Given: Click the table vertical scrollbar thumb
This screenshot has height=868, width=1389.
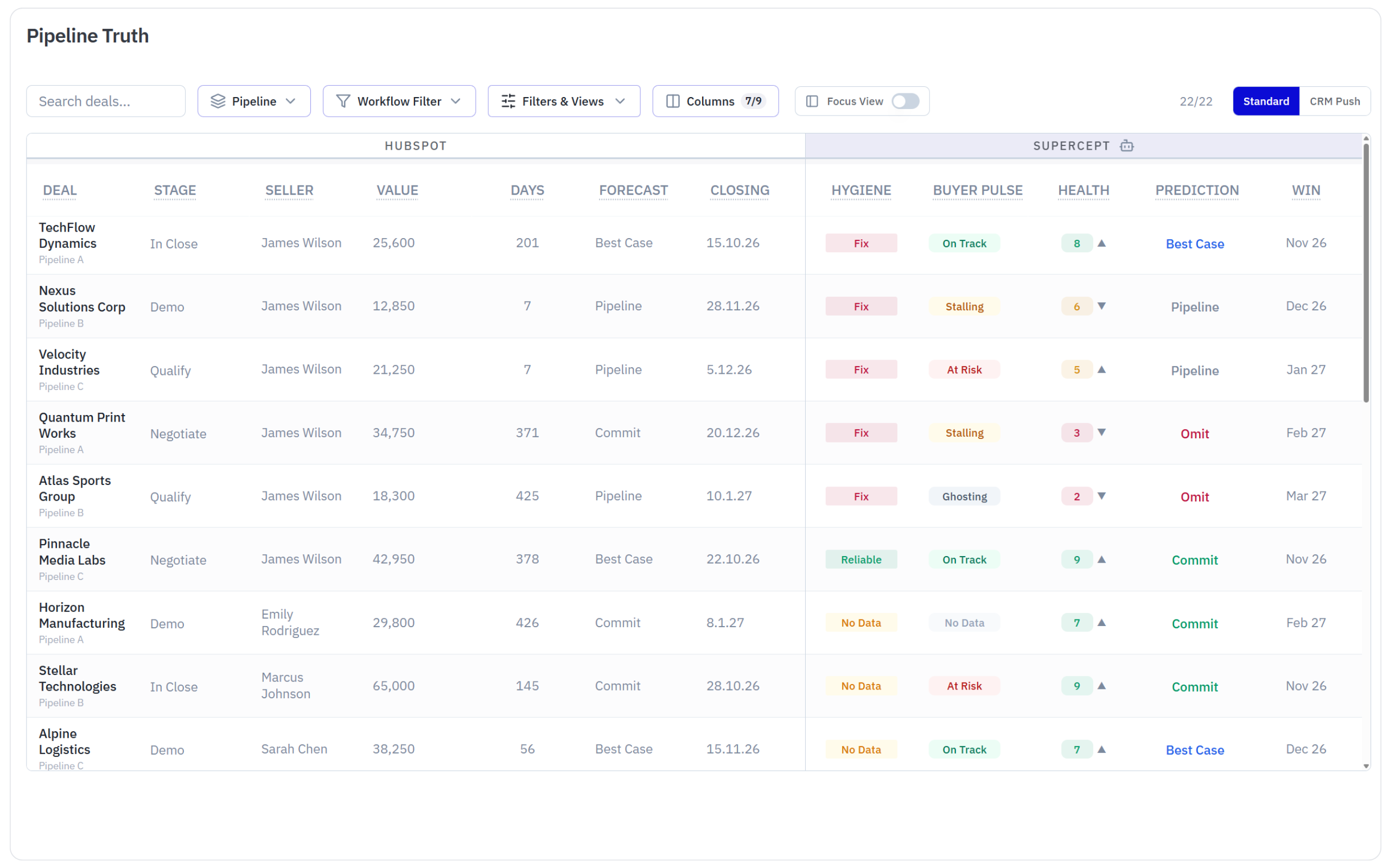Looking at the screenshot, I should [1366, 273].
